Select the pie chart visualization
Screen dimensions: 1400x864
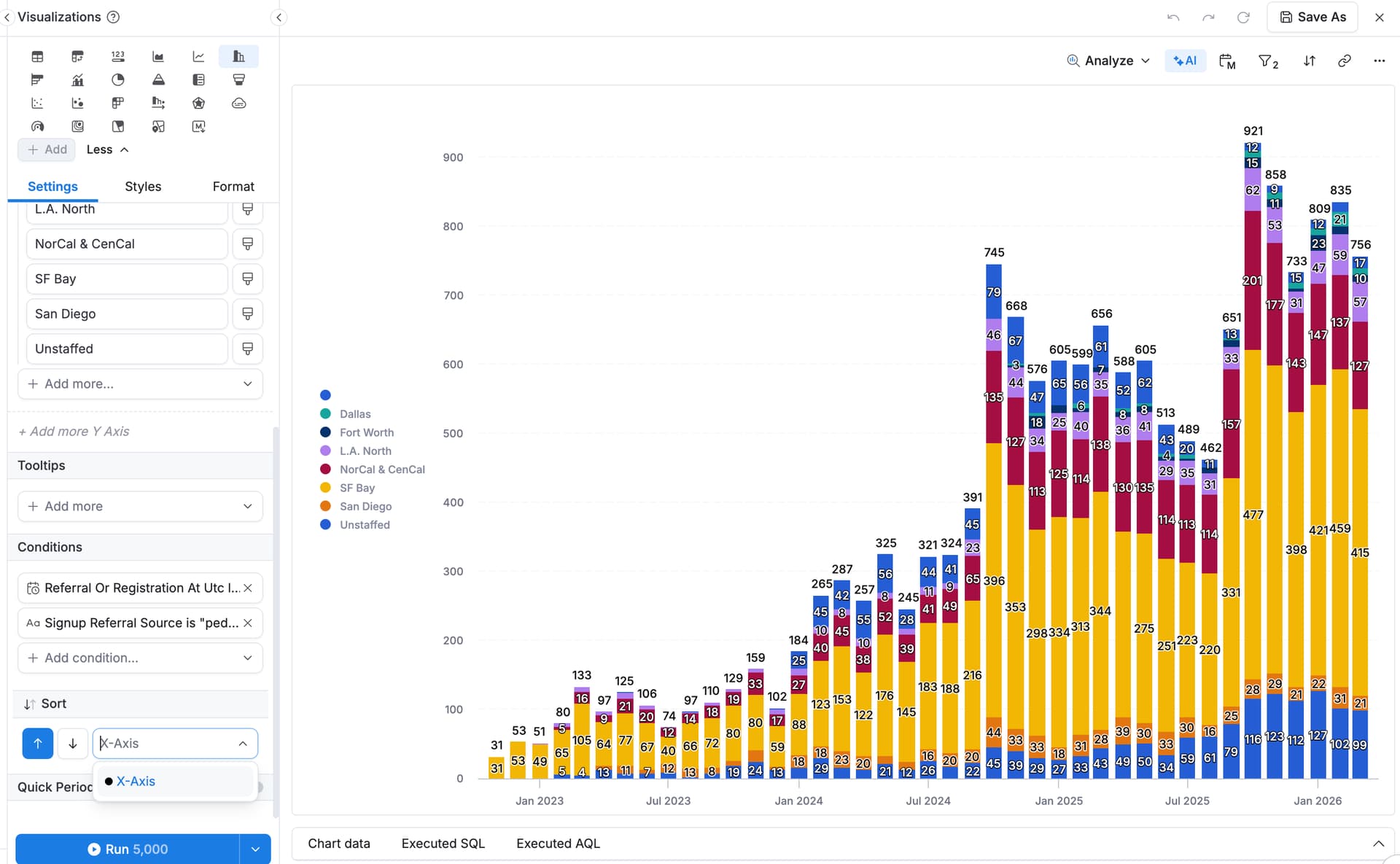pos(118,79)
